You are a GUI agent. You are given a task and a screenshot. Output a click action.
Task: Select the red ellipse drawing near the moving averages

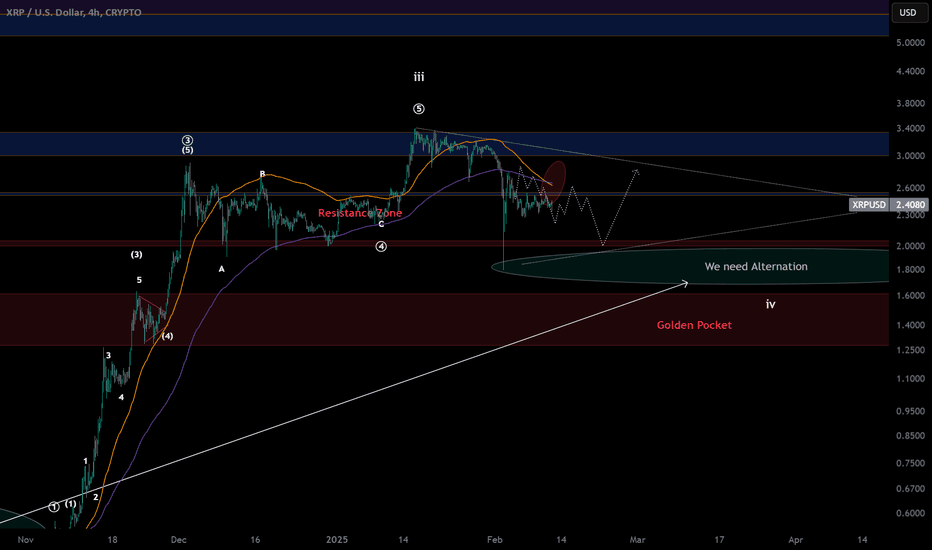coord(555,182)
